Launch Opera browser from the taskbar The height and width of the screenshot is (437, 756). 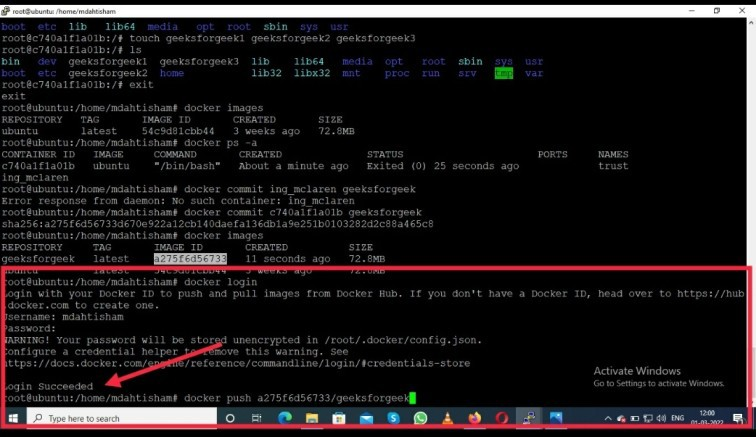502,418
